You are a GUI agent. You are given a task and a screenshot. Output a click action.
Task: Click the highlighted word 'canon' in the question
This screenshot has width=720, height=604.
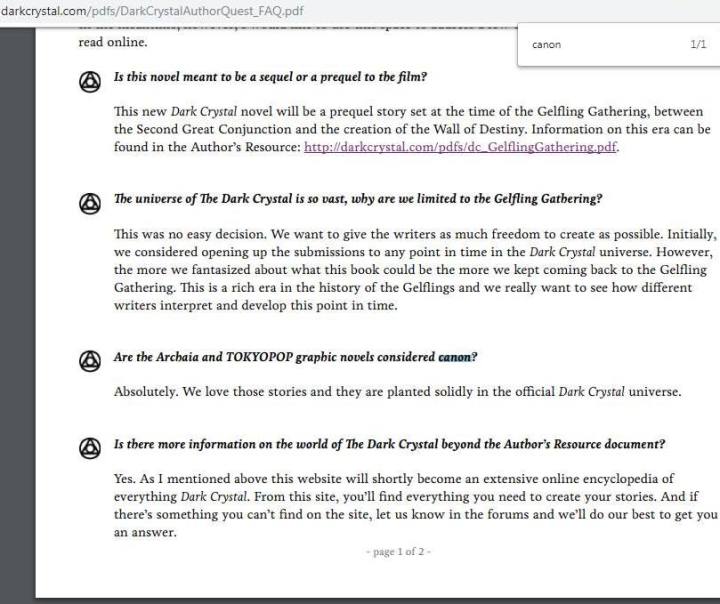point(455,357)
